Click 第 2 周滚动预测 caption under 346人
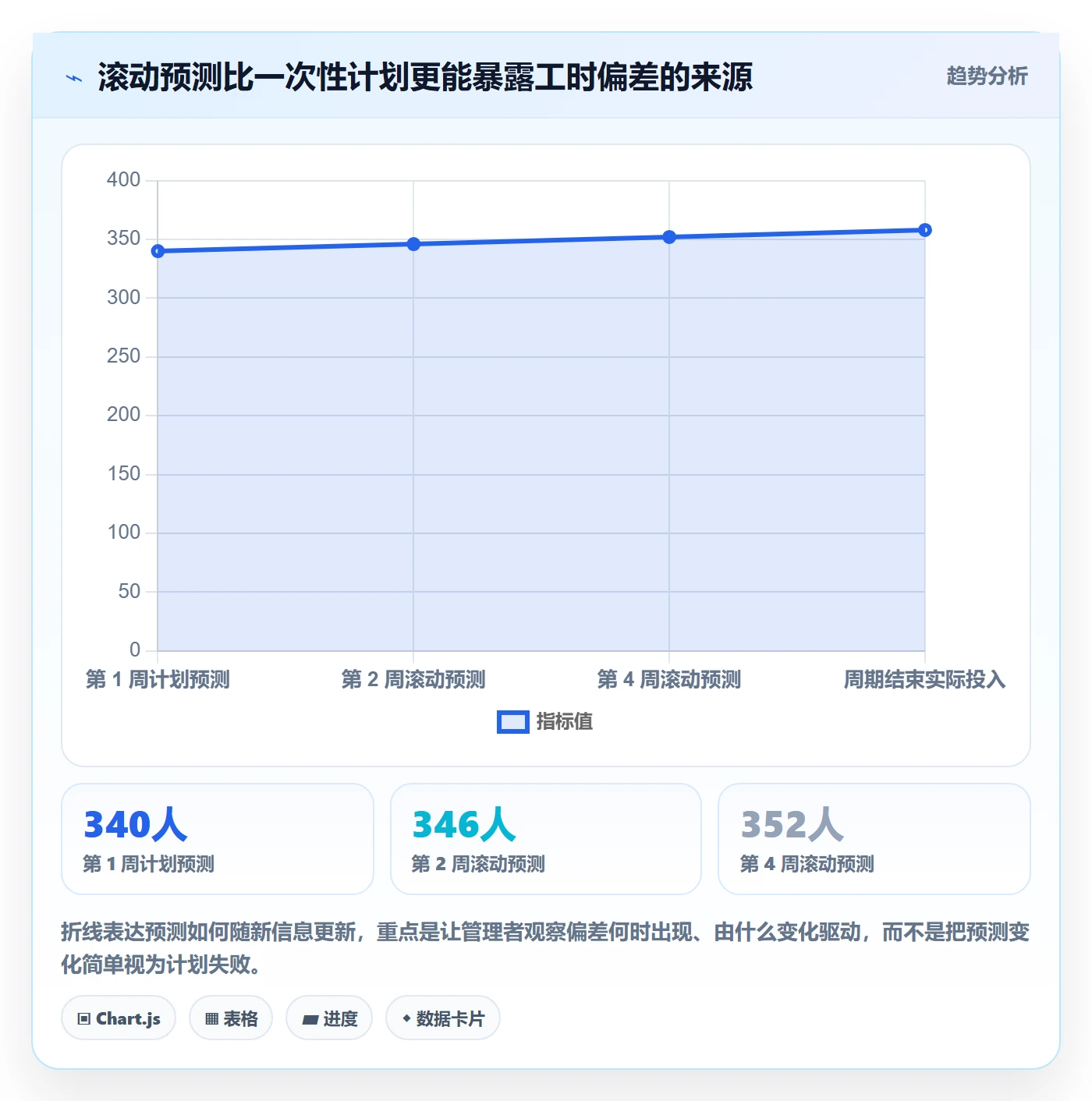 [x=478, y=864]
